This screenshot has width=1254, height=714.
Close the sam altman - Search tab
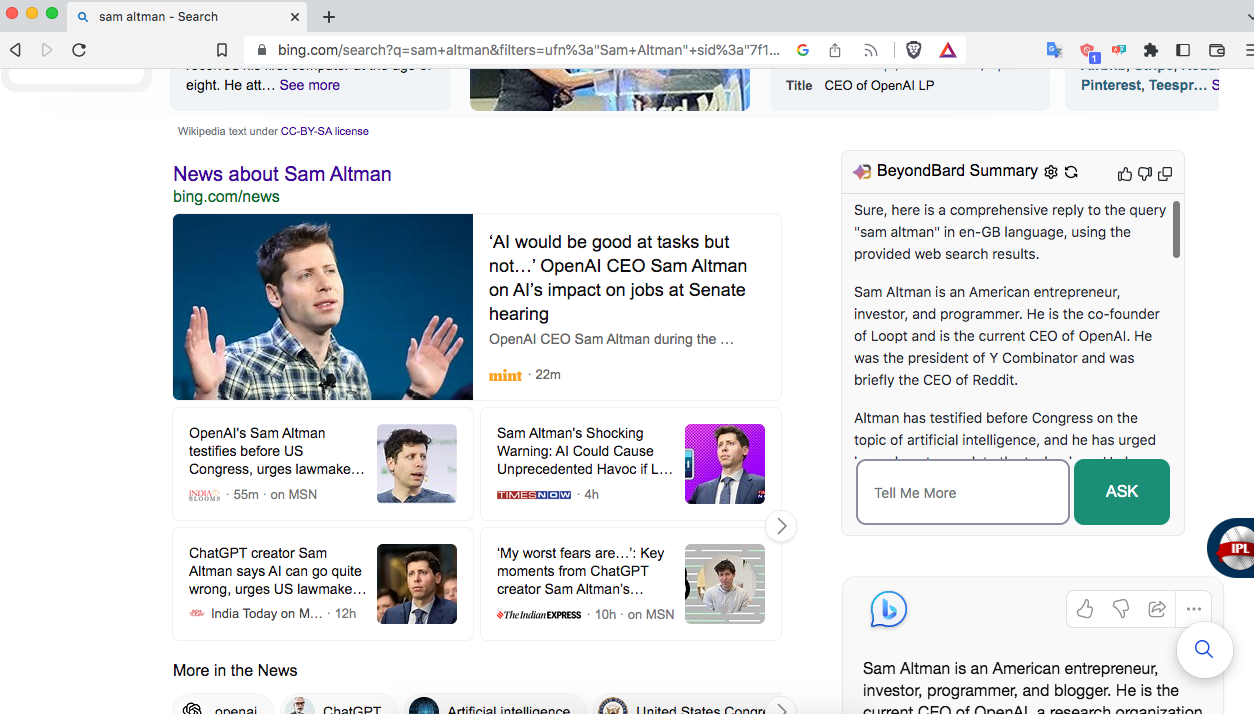pos(295,17)
